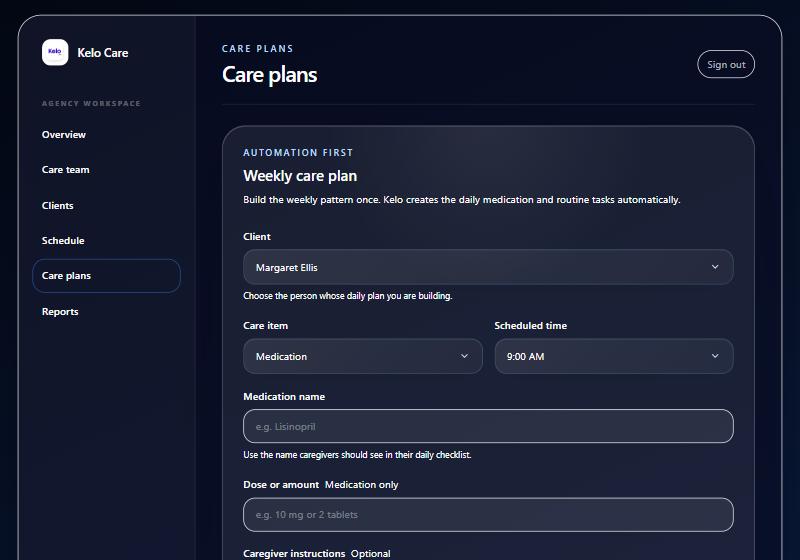Click the Kelo Care logo icon

[x=55, y=53]
